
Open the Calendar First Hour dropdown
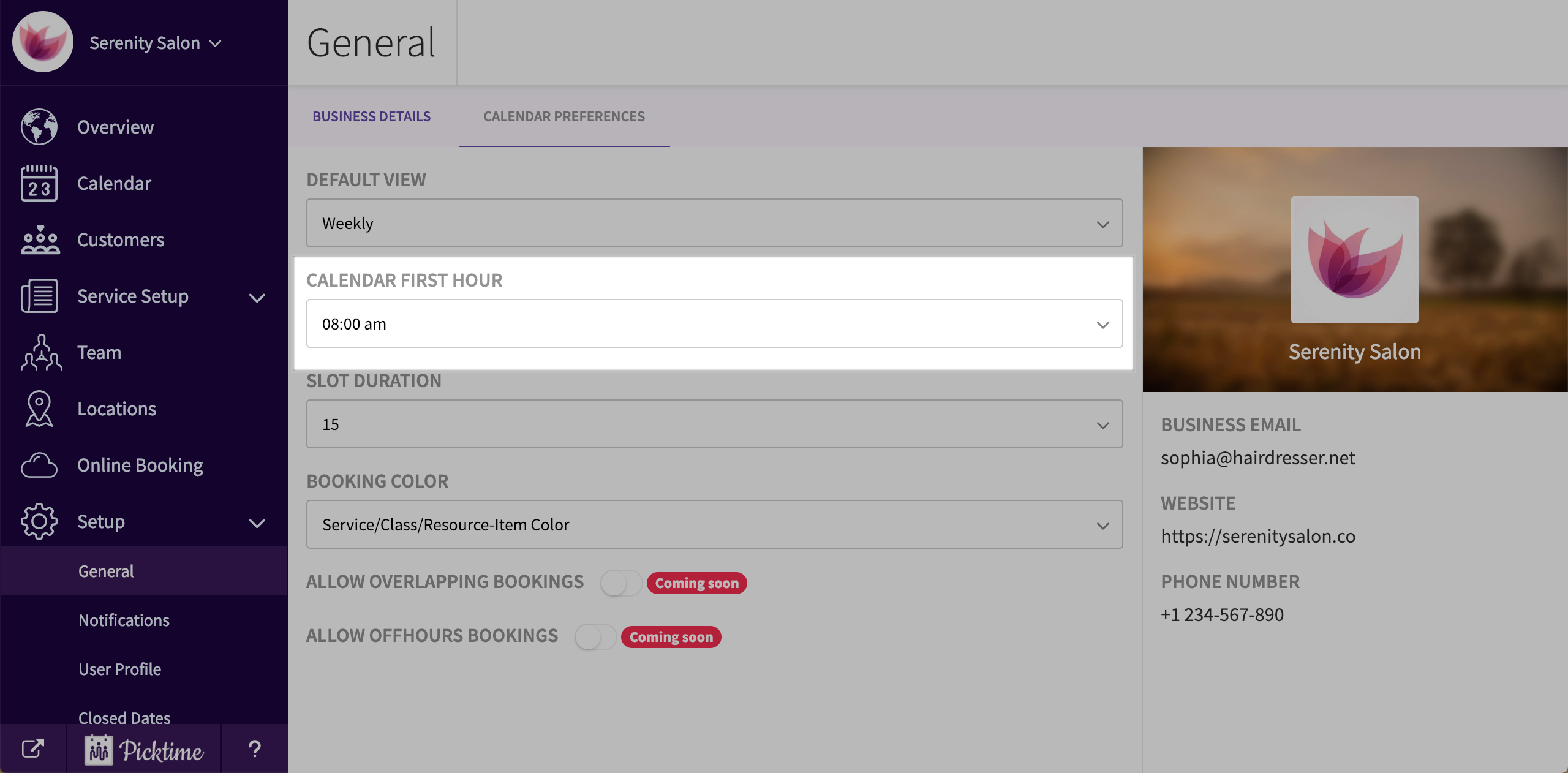[x=714, y=324]
